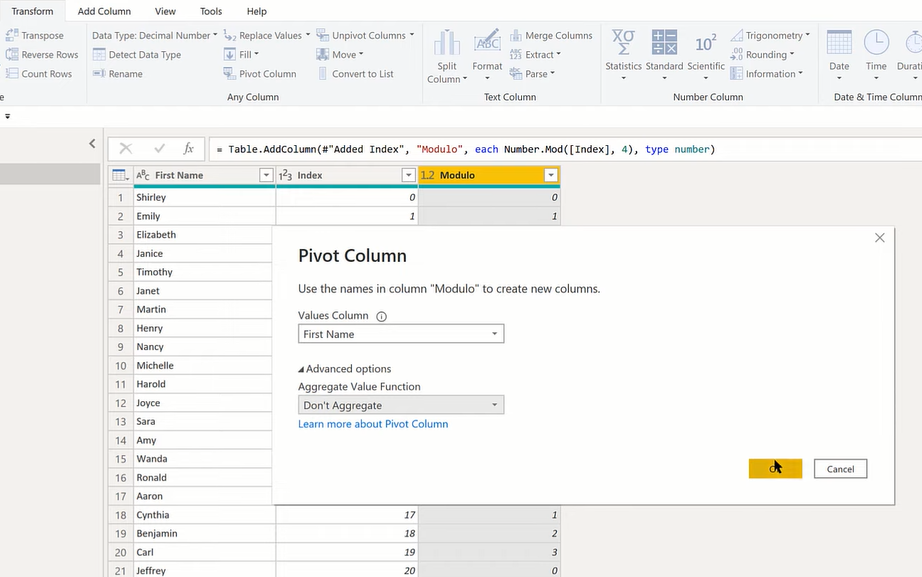This screenshot has height=577, width=922.
Task: Click Merge Columns
Action: tap(552, 35)
